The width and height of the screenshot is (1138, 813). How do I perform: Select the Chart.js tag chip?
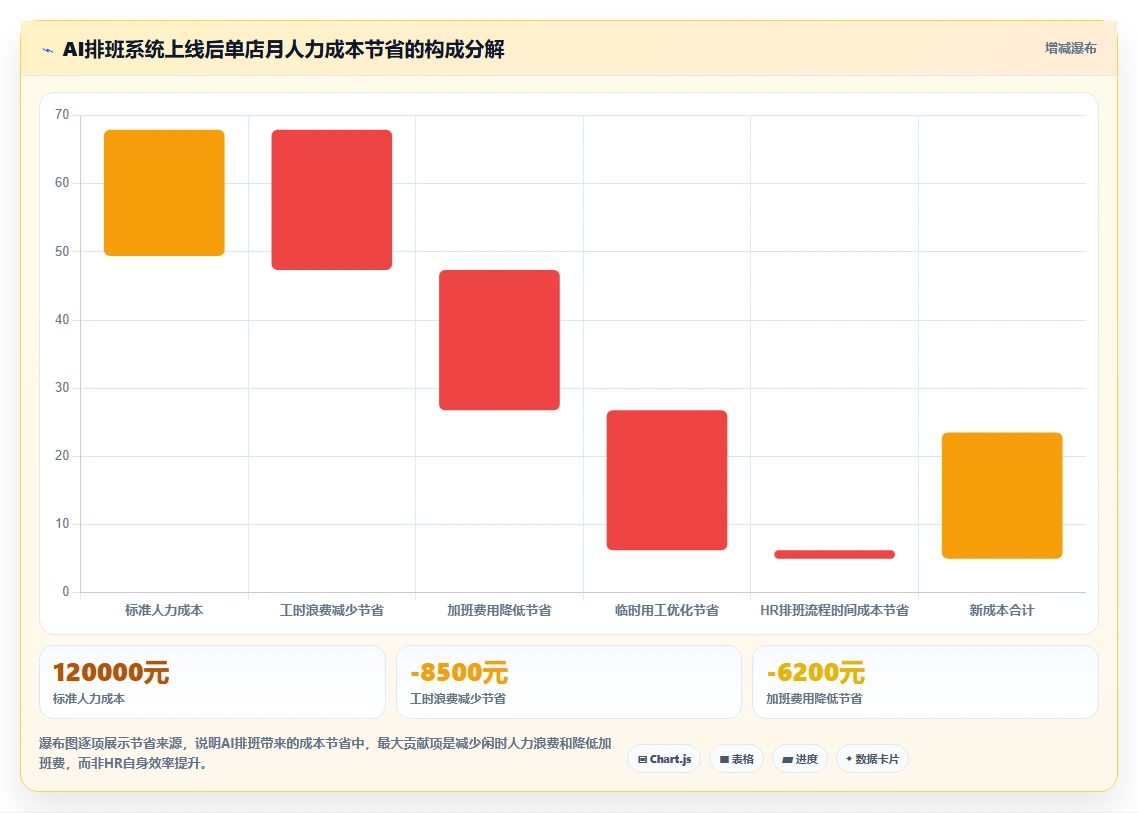click(664, 759)
